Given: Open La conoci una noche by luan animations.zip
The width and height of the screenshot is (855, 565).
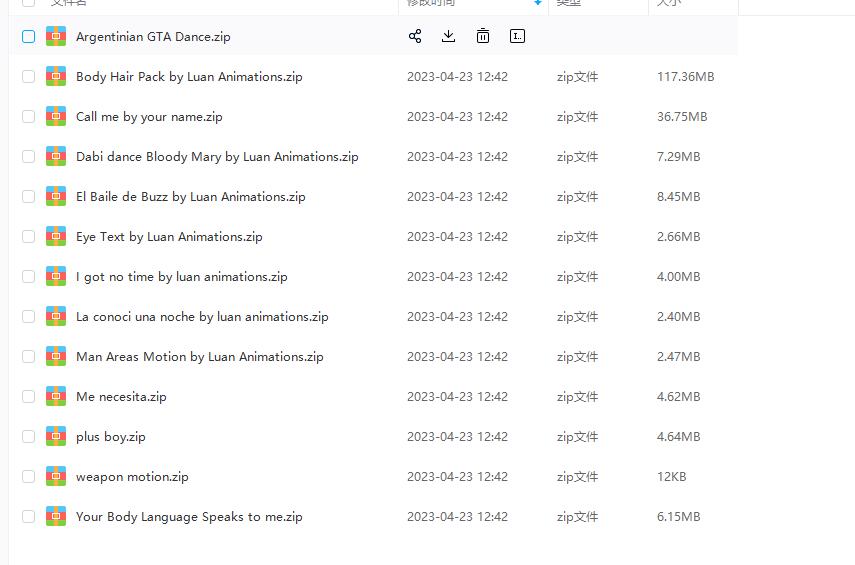Looking at the screenshot, I should (201, 317).
